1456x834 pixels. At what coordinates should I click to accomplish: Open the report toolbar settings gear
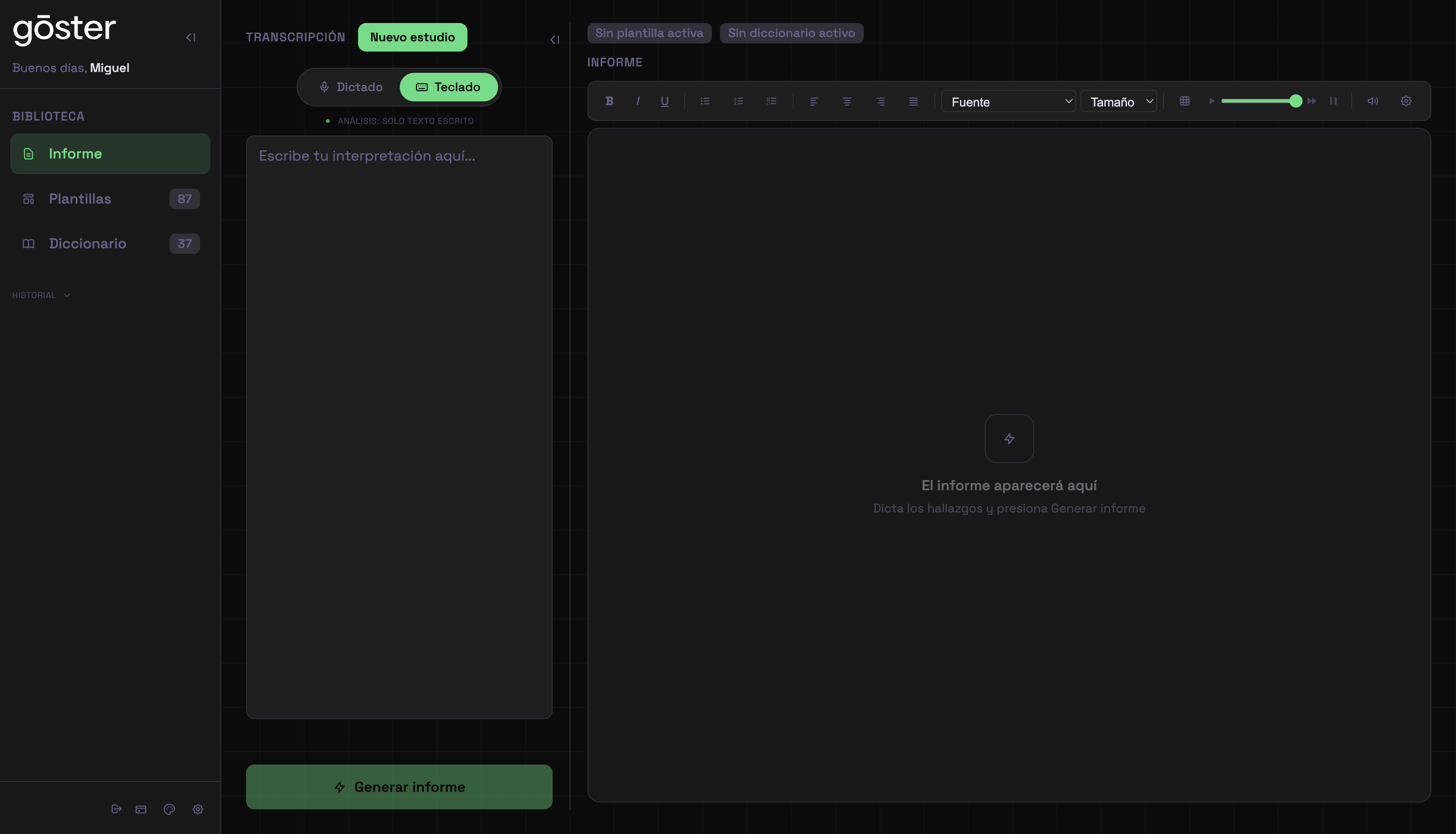coord(1406,101)
